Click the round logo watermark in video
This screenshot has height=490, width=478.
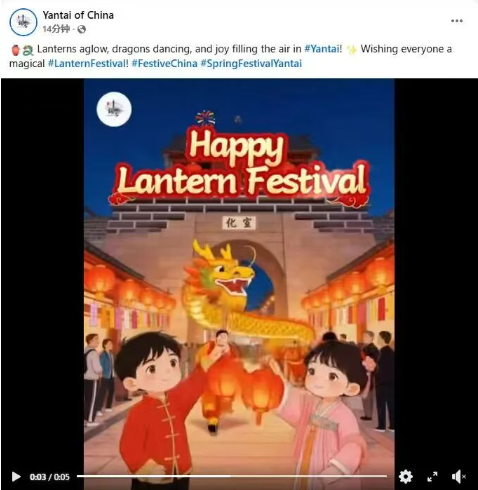tap(114, 109)
